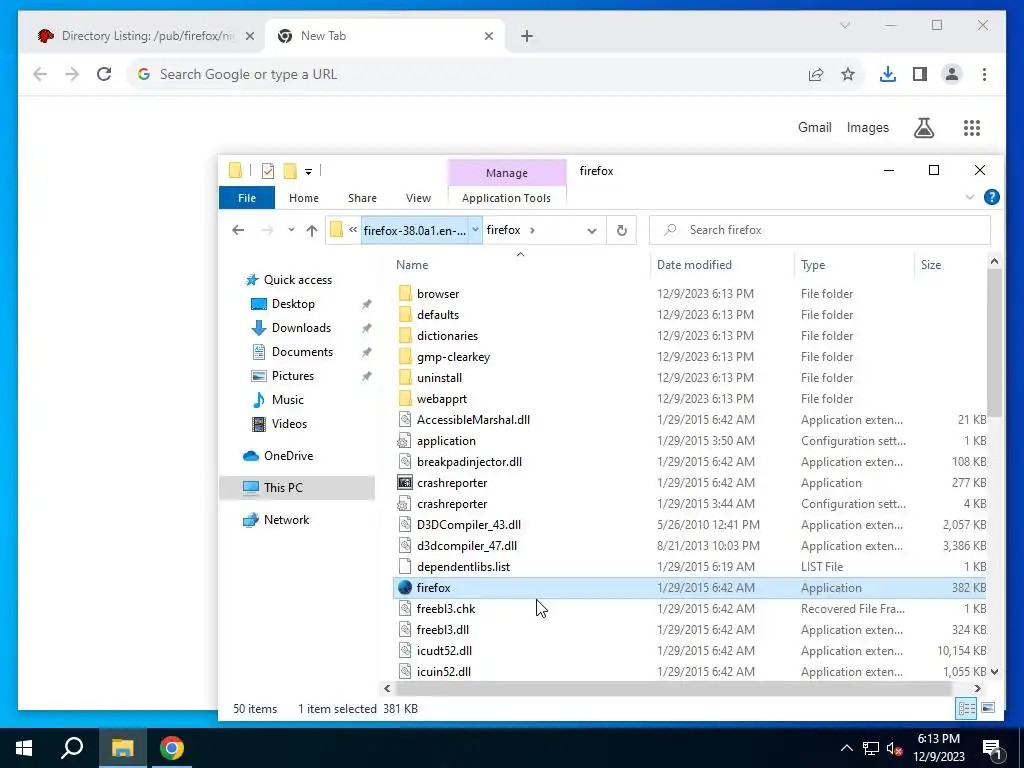The width and height of the screenshot is (1024, 768).
Task: Open the Images link
Action: pos(867,127)
